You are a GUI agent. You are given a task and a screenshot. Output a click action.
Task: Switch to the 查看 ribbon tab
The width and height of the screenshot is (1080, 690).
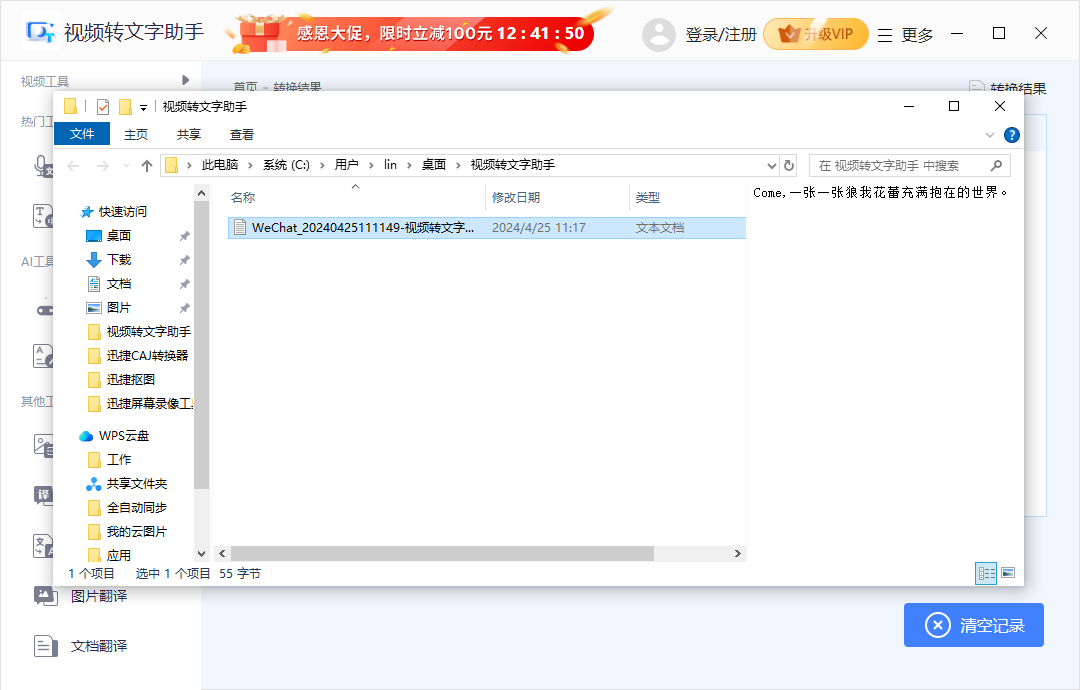point(241,133)
